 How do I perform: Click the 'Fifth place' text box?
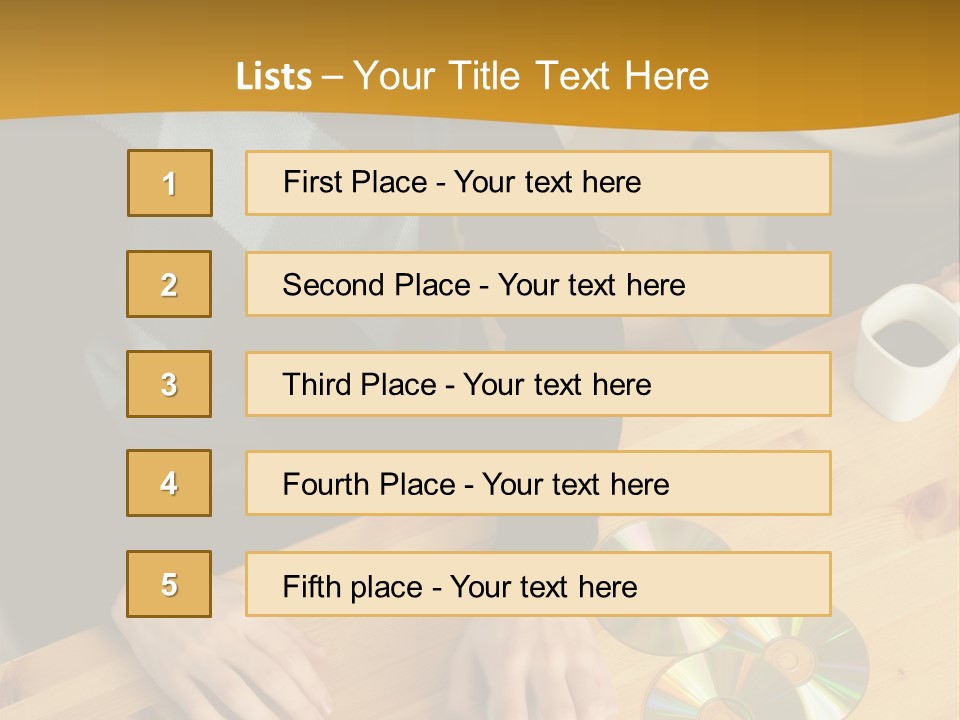[x=538, y=584]
